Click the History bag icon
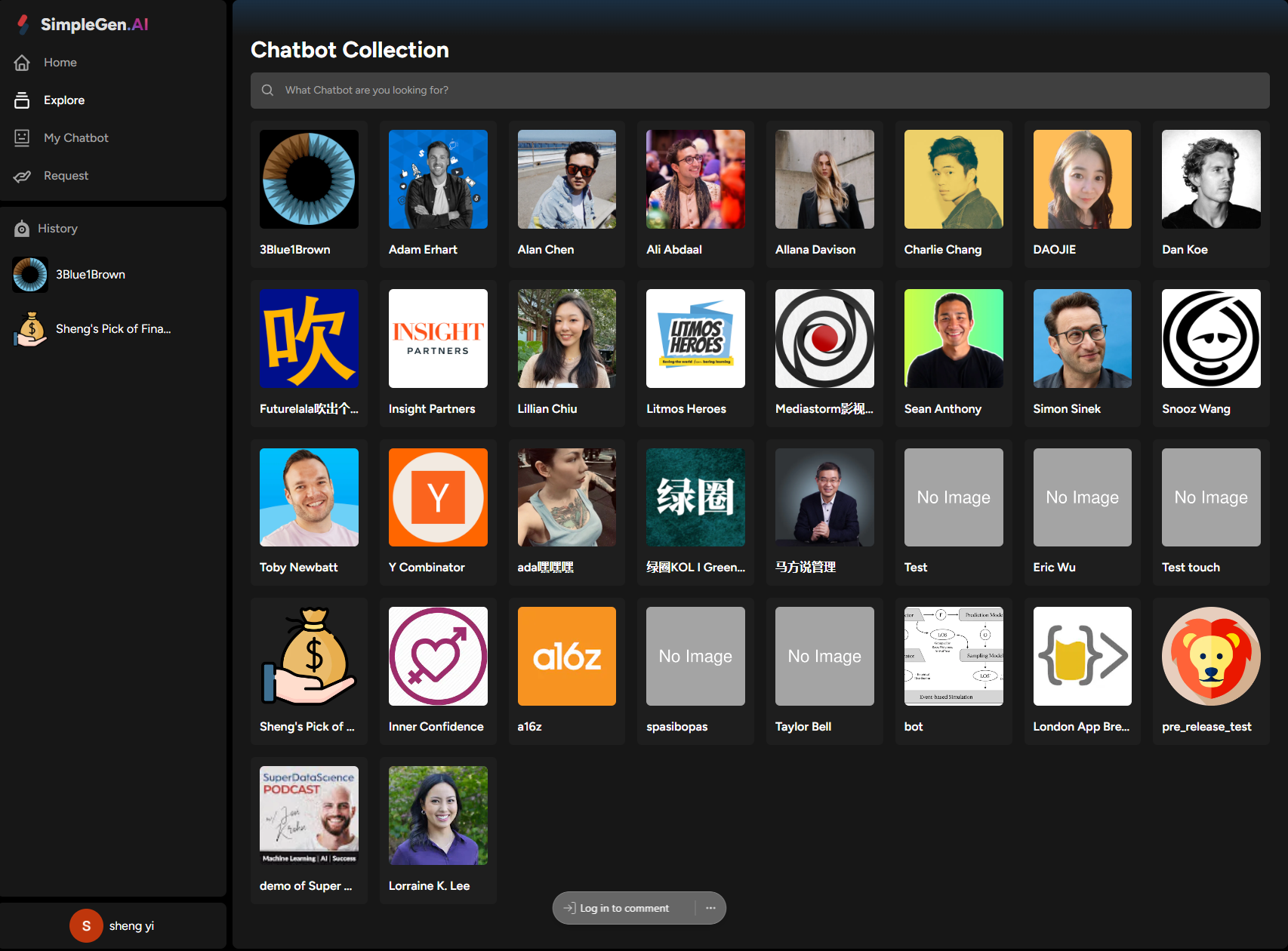This screenshot has height=951, width=1288. point(22,229)
